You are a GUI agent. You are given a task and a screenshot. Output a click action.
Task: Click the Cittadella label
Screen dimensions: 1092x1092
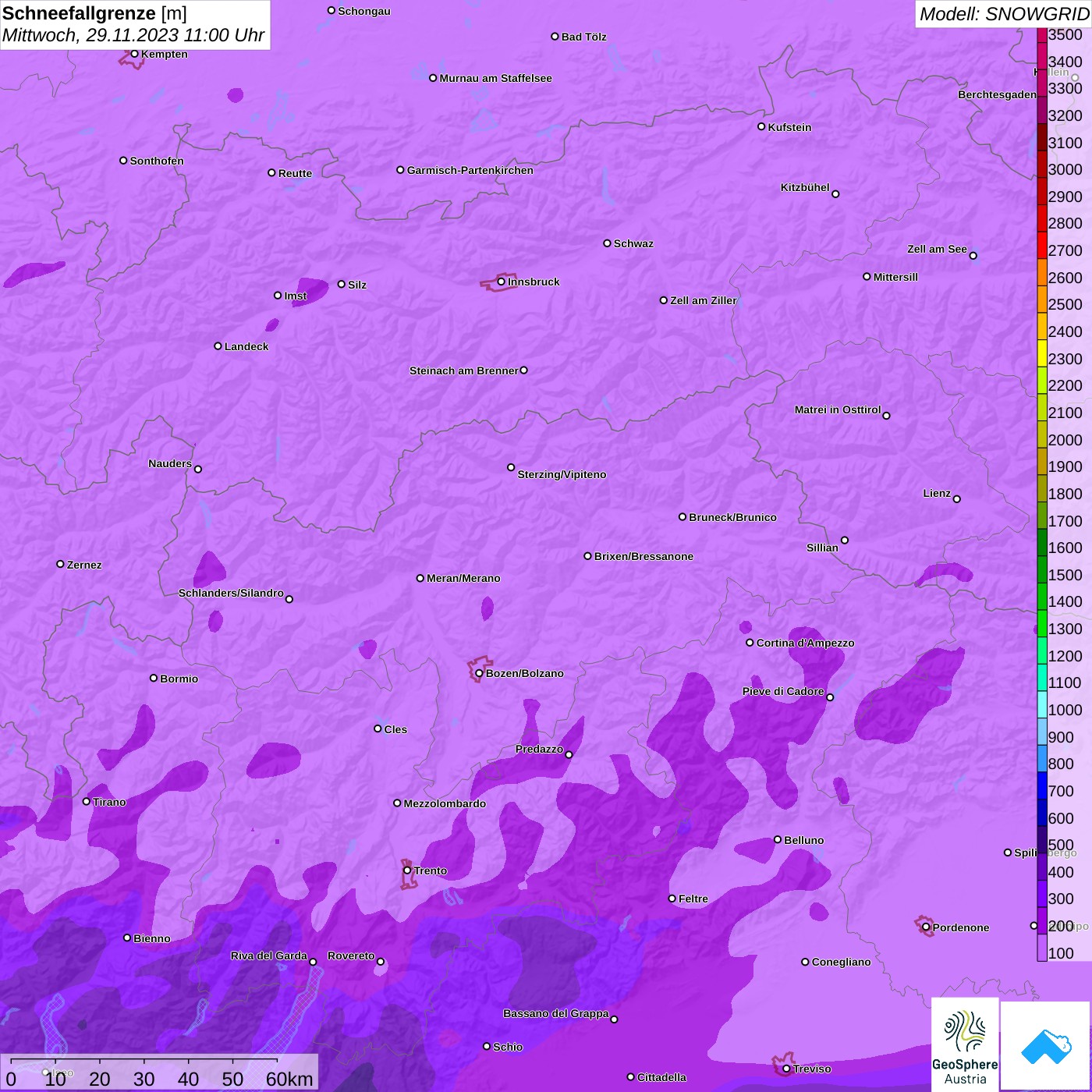661,1077
